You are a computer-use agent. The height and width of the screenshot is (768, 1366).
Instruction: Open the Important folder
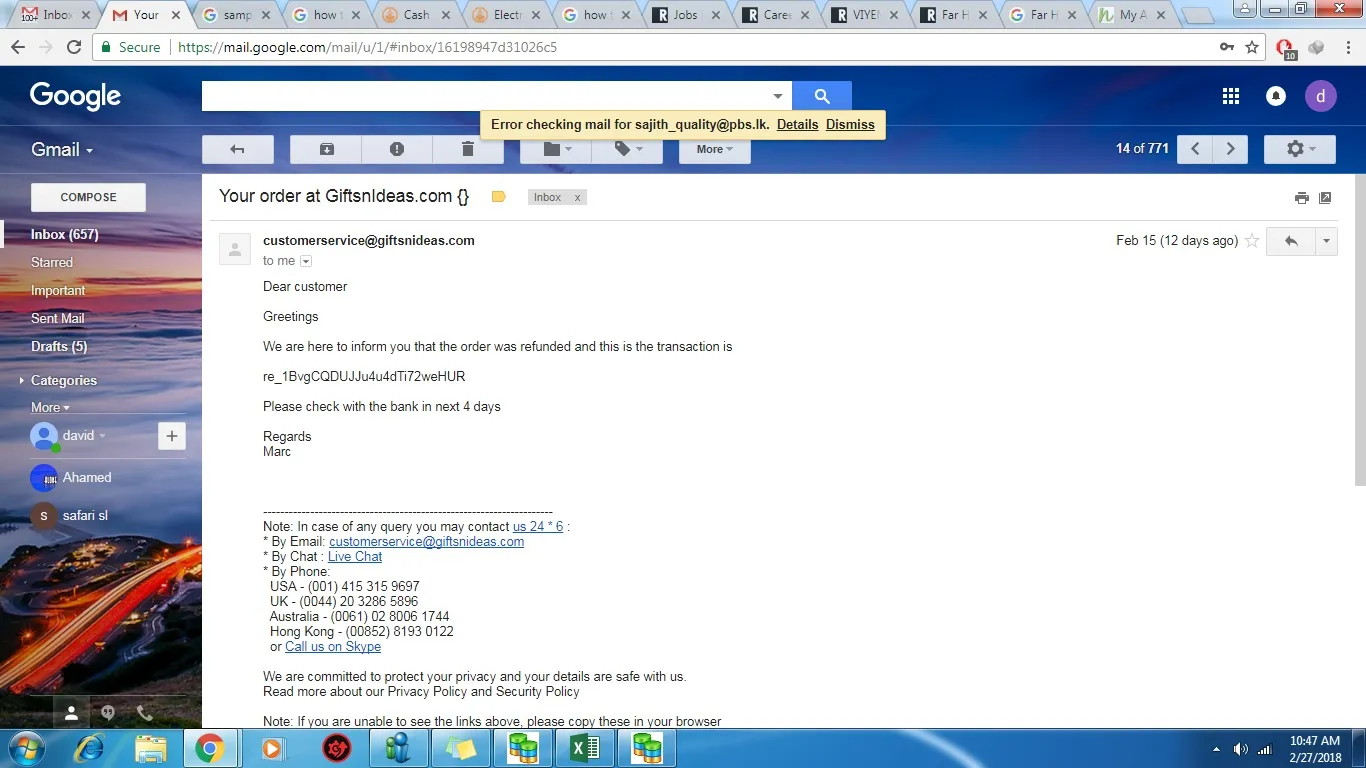(x=58, y=290)
